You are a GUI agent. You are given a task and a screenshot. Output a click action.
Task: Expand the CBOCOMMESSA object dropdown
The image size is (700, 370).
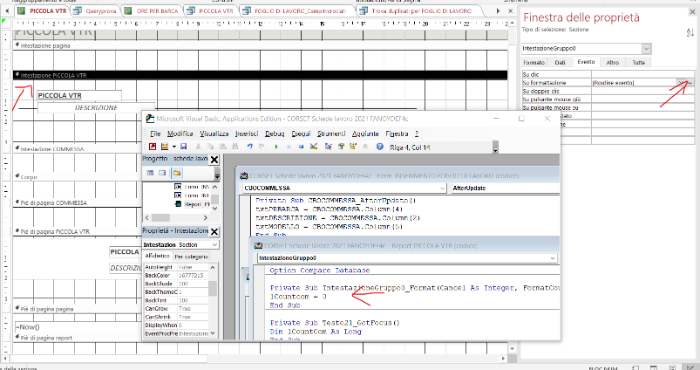coord(442,188)
